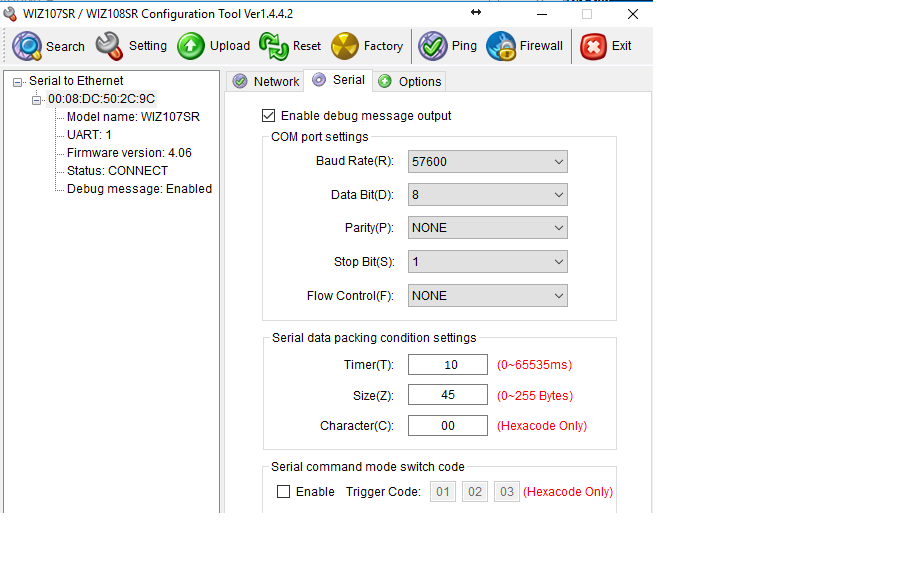The height and width of the screenshot is (565, 900).
Task: Click the Ping toolbar label
Action: (x=464, y=46)
